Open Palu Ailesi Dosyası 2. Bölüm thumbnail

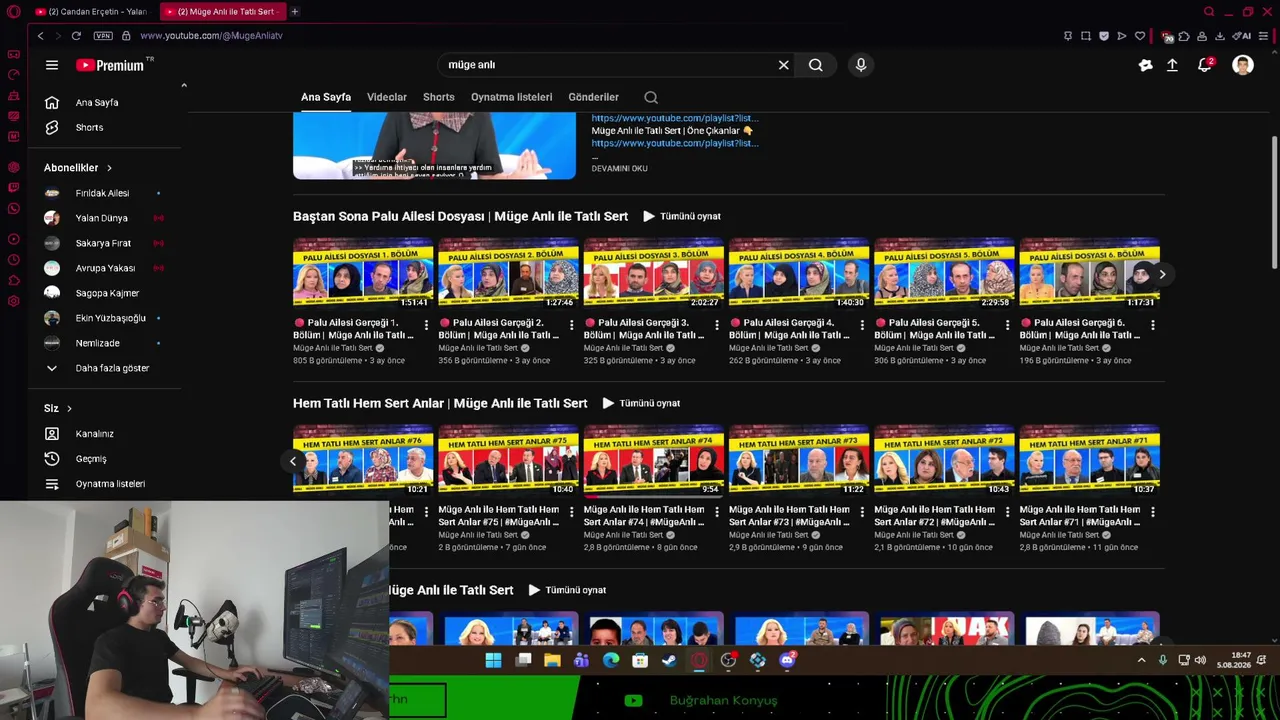coord(508,273)
